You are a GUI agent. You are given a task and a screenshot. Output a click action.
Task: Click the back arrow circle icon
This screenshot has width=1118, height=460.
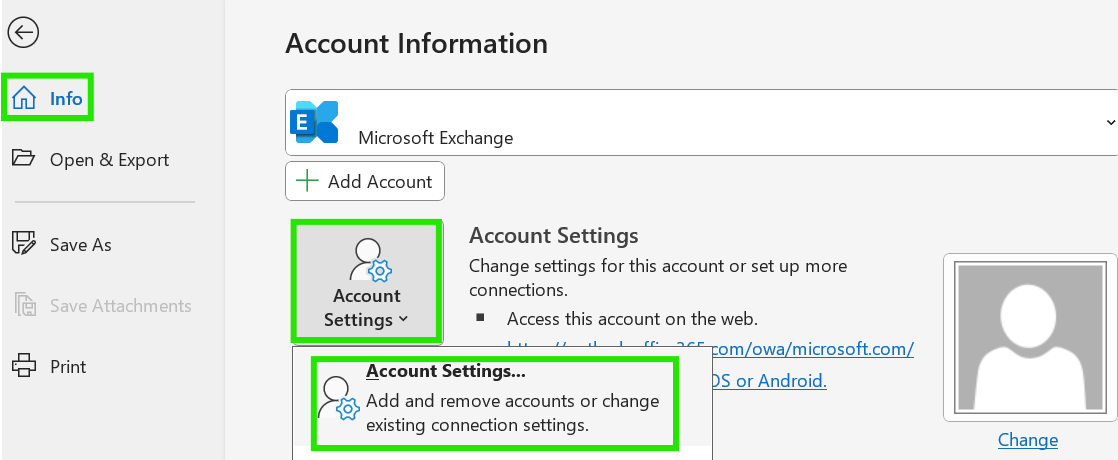(24, 33)
